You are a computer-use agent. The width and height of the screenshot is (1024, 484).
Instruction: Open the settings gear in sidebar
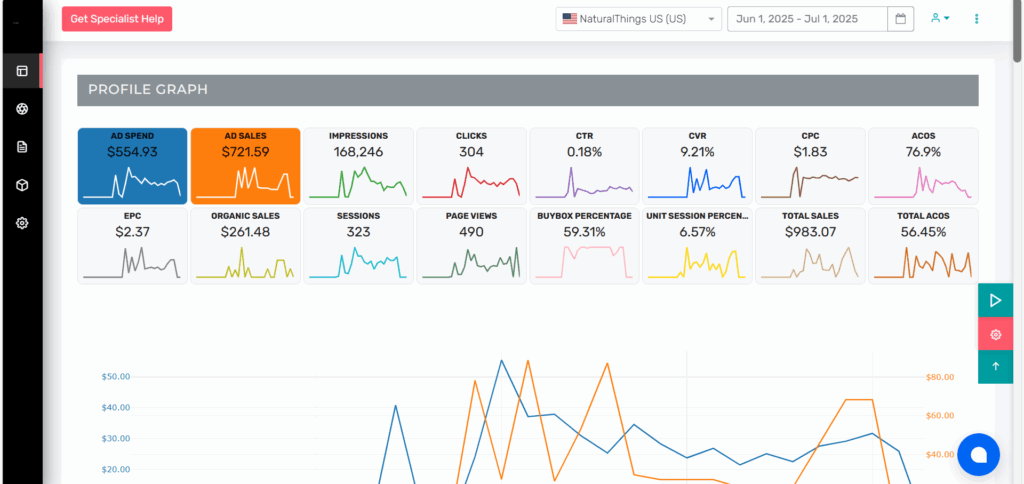[x=22, y=223]
